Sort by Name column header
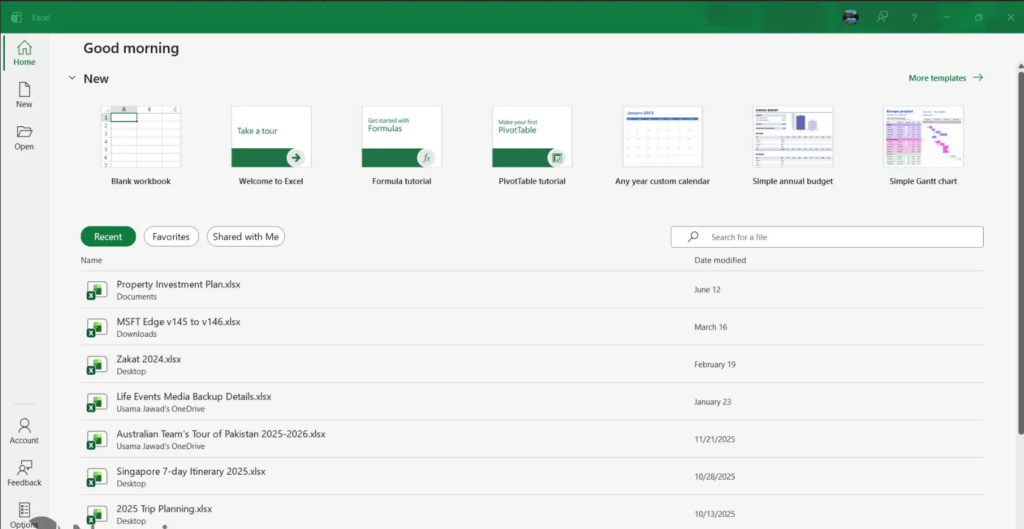The width and height of the screenshot is (1024, 529). click(x=91, y=260)
